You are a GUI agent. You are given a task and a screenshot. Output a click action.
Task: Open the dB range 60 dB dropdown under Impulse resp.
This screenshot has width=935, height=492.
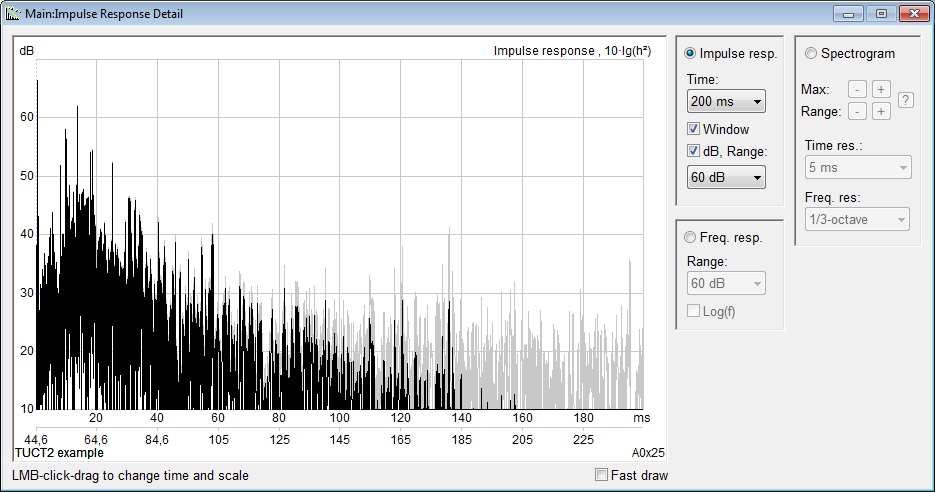[x=726, y=177]
